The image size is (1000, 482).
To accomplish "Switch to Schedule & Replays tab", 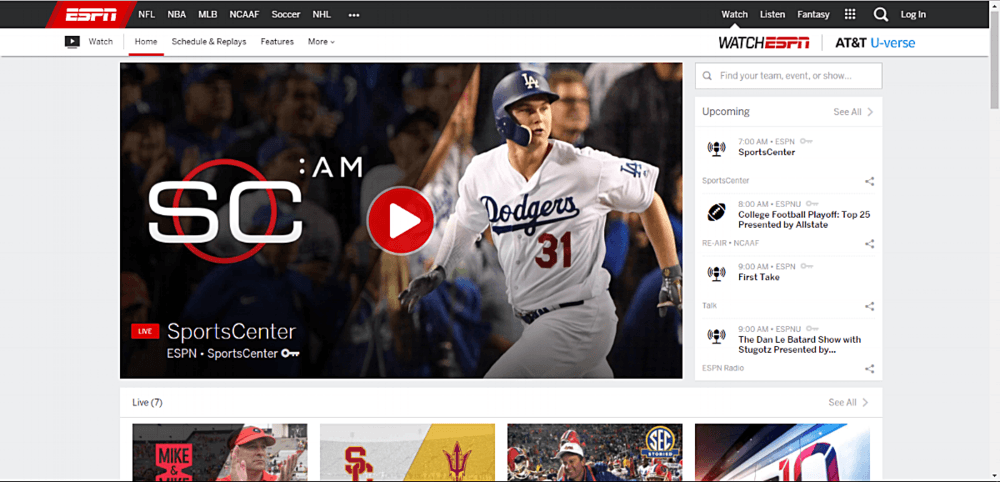I will [x=209, y=42].
